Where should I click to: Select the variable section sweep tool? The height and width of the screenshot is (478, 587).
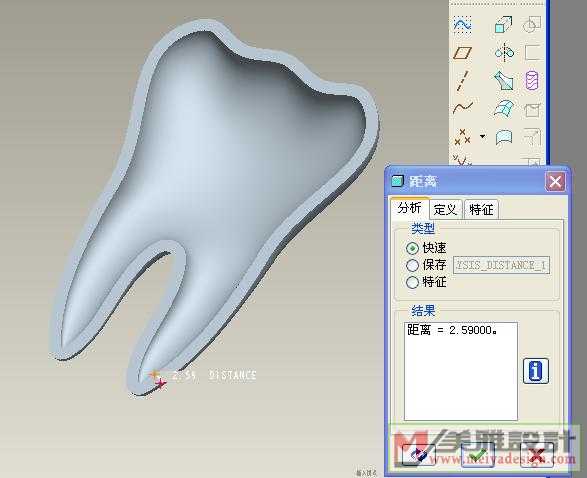504,80
